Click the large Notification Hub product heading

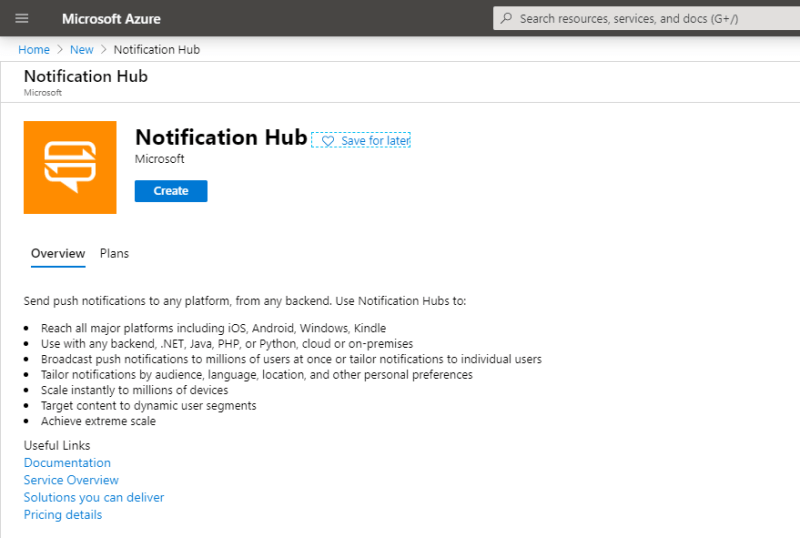[221, 137]
